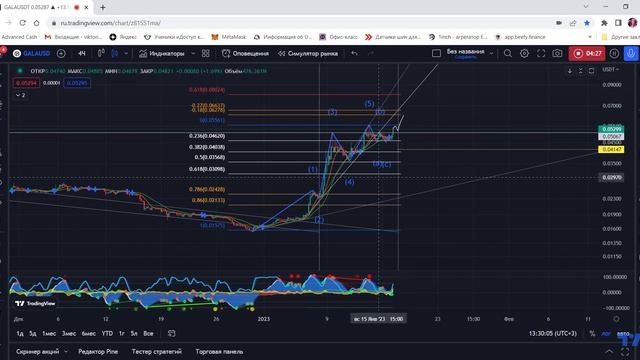
Task: Open the timezone menu 13:30:05 (UTC+3)
Action: click(x=553, y=333)
